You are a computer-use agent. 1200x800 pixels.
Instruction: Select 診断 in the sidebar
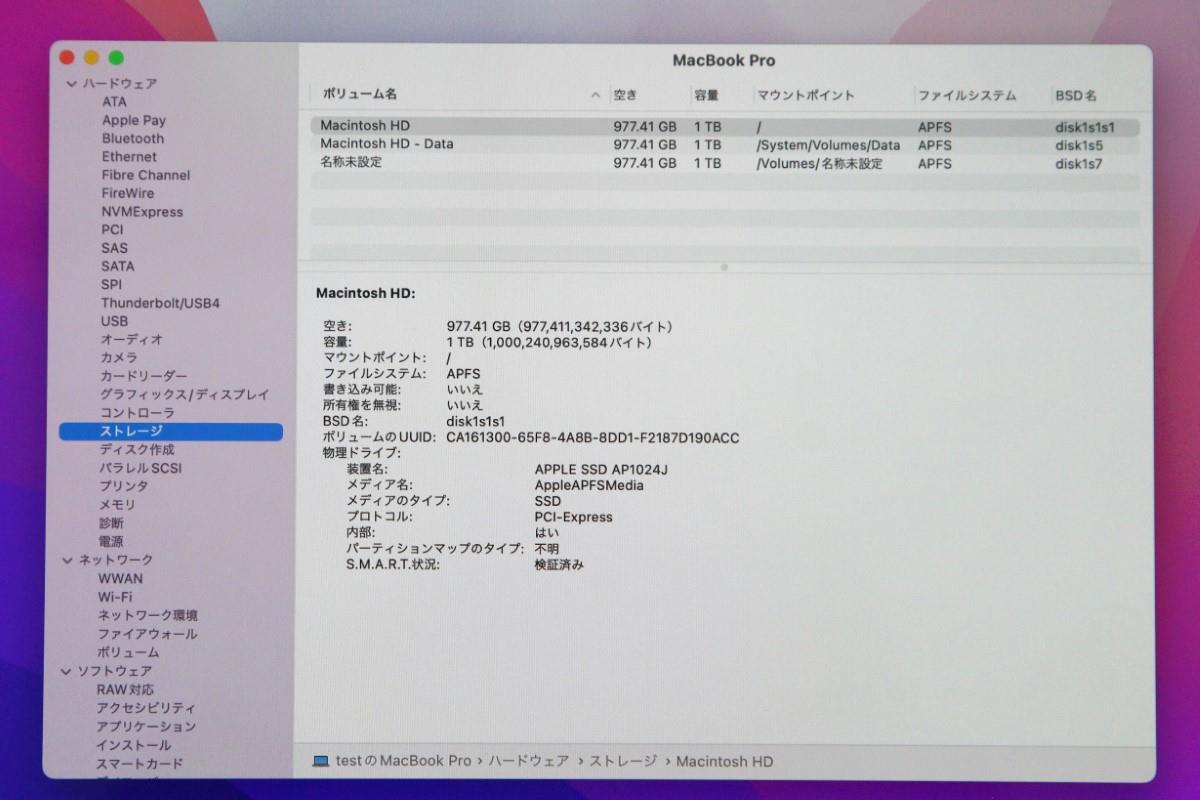tap(111, 523)
